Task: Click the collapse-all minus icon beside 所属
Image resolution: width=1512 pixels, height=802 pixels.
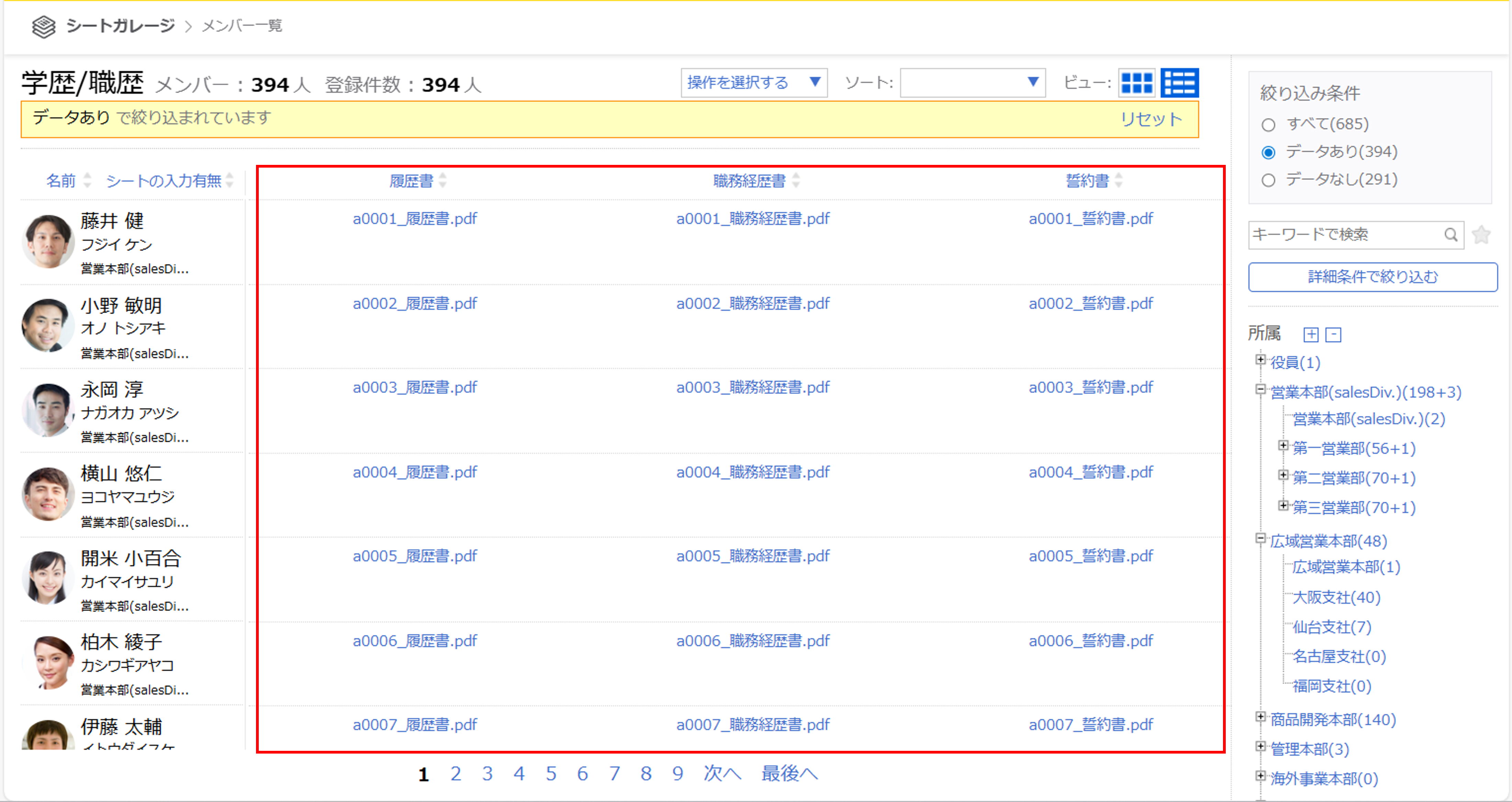Action: click(1334, 335)
